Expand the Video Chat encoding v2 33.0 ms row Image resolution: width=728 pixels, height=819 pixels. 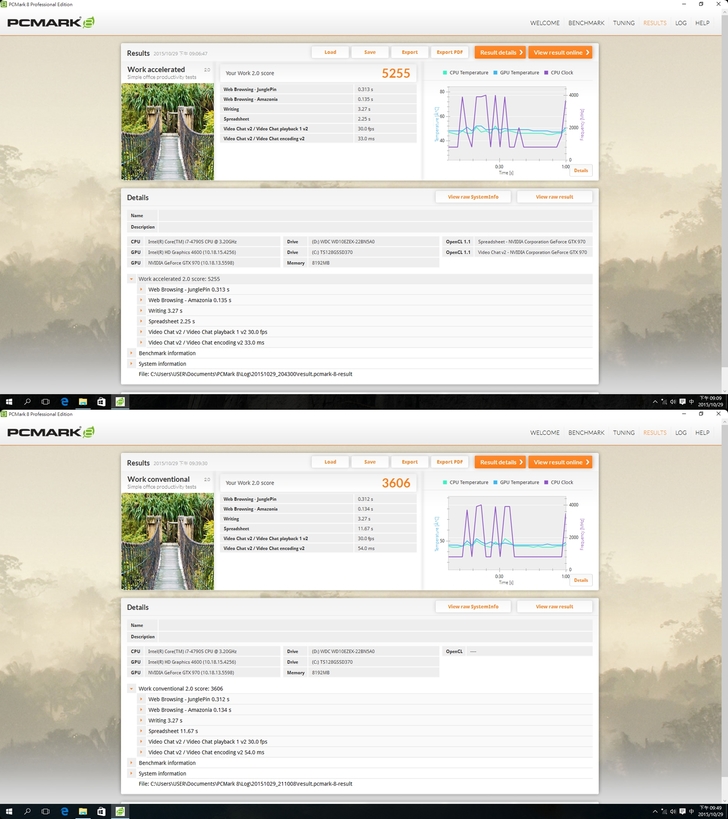point(141,342)
